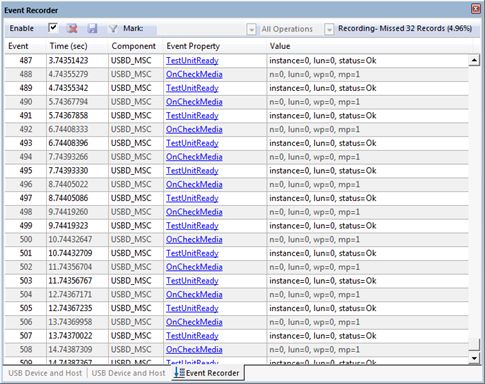Switch to first USB Device and Host tab
Viewport: 485px width, 384px height.
tap(45, 373)
